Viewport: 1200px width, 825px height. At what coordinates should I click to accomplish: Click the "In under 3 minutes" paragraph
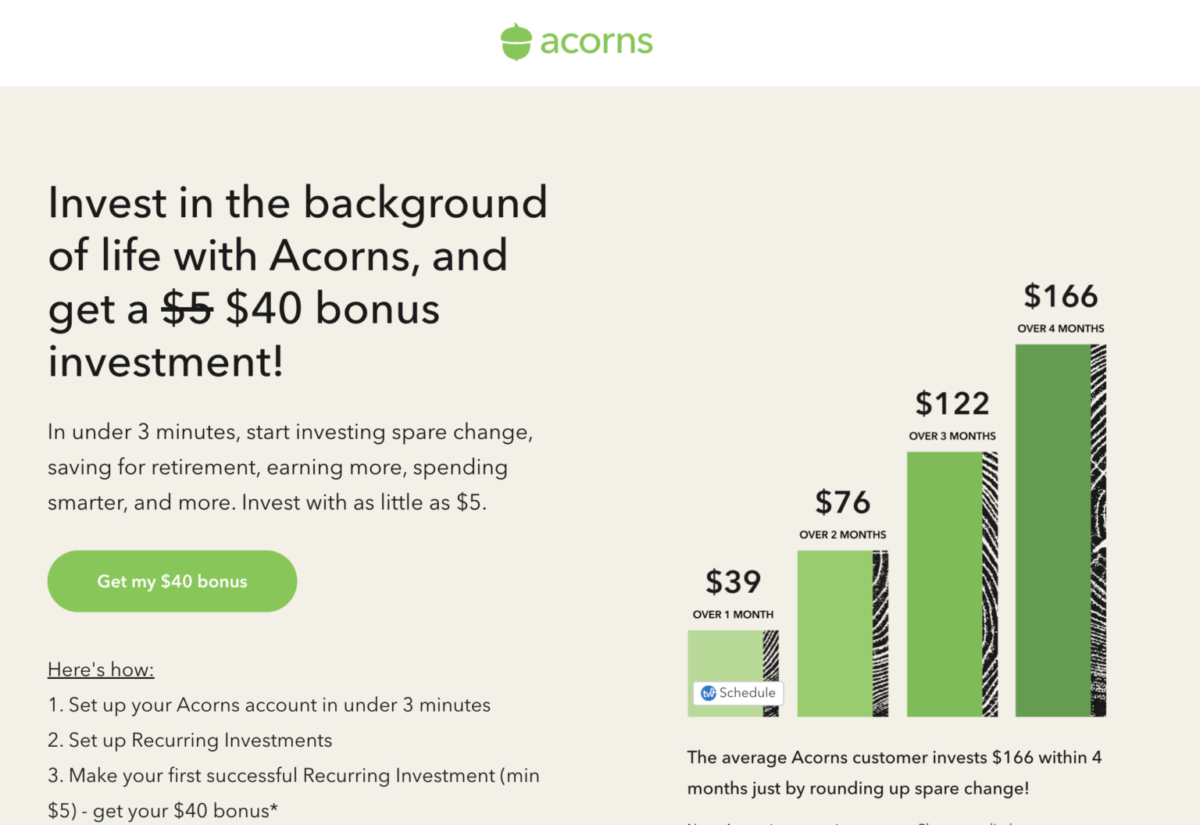[x=292, y=467]
